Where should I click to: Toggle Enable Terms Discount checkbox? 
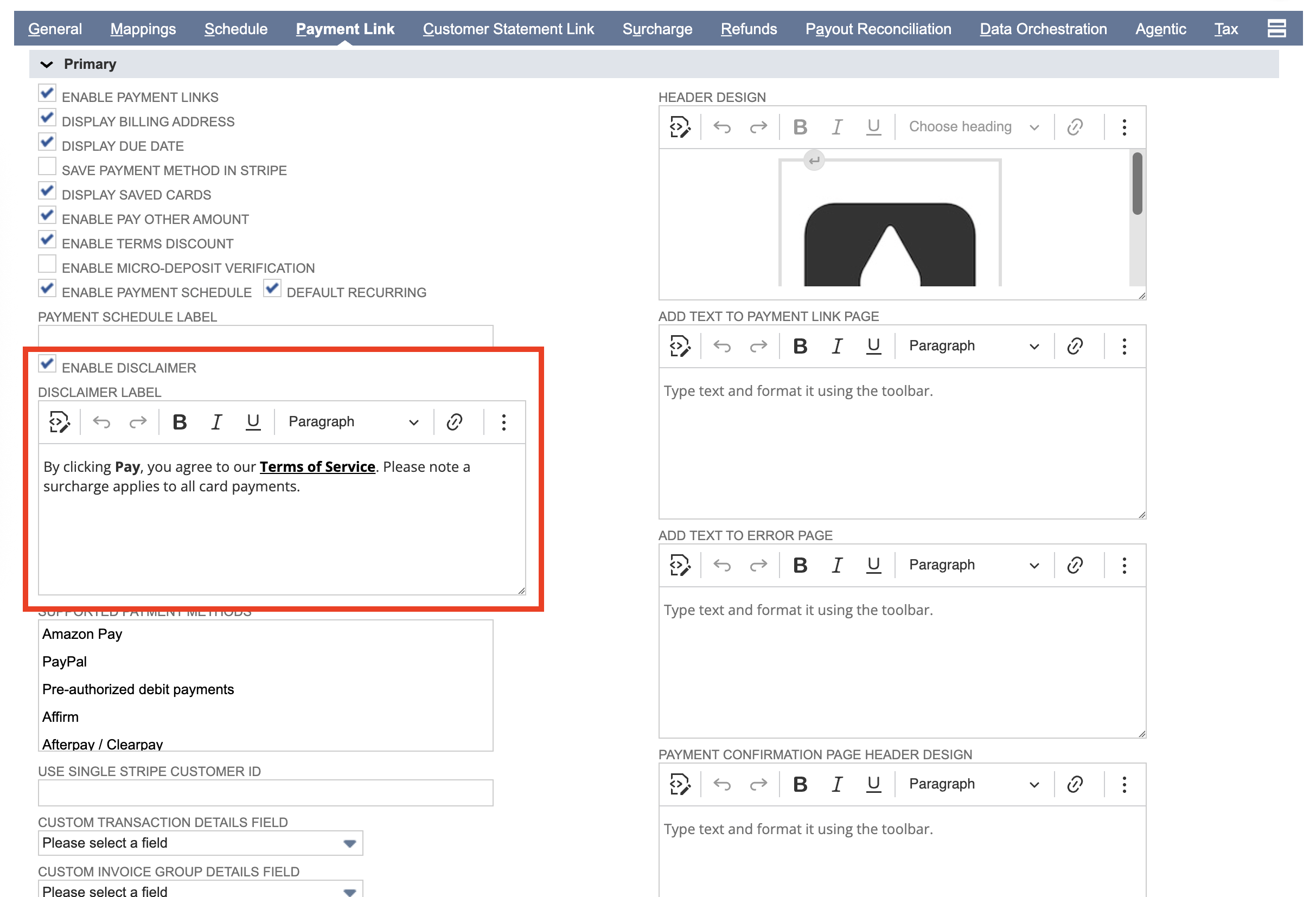tap(47, 239)
